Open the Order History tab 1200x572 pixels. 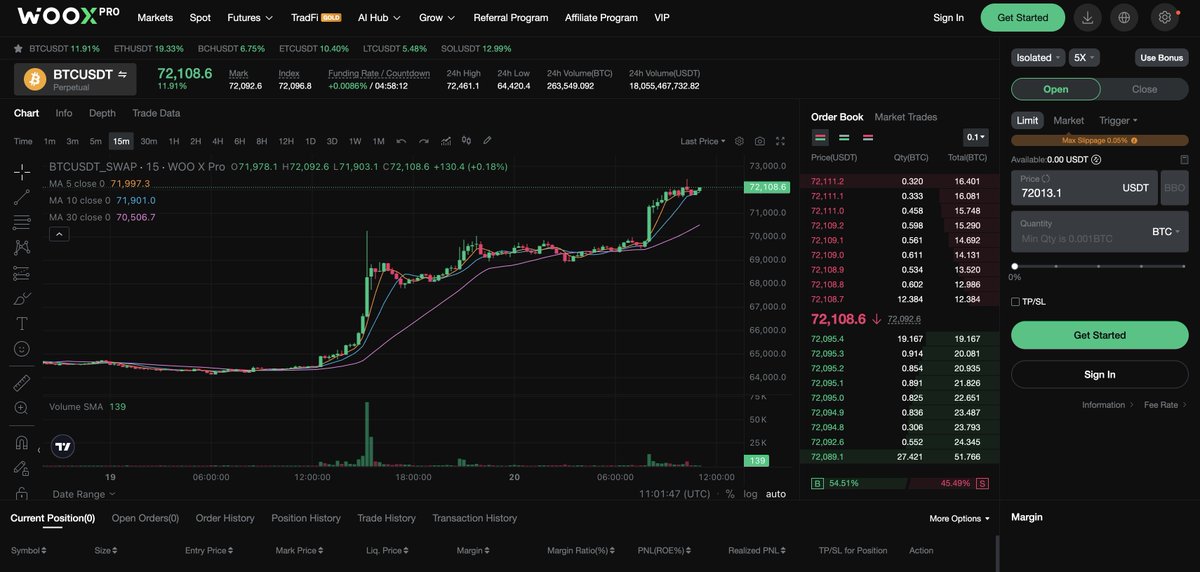pyautogui.click(x=225, y=518)
